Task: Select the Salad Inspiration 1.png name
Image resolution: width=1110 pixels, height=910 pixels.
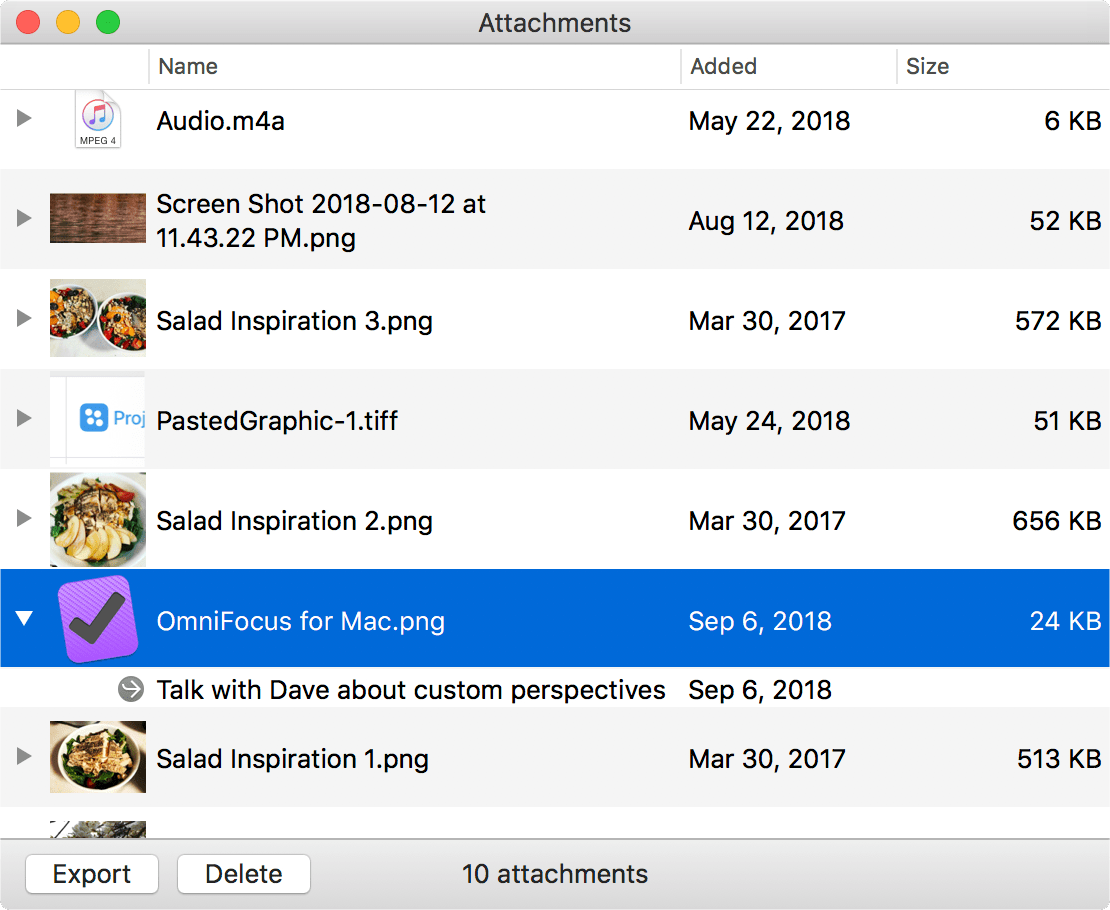Action: click(292, 759)
